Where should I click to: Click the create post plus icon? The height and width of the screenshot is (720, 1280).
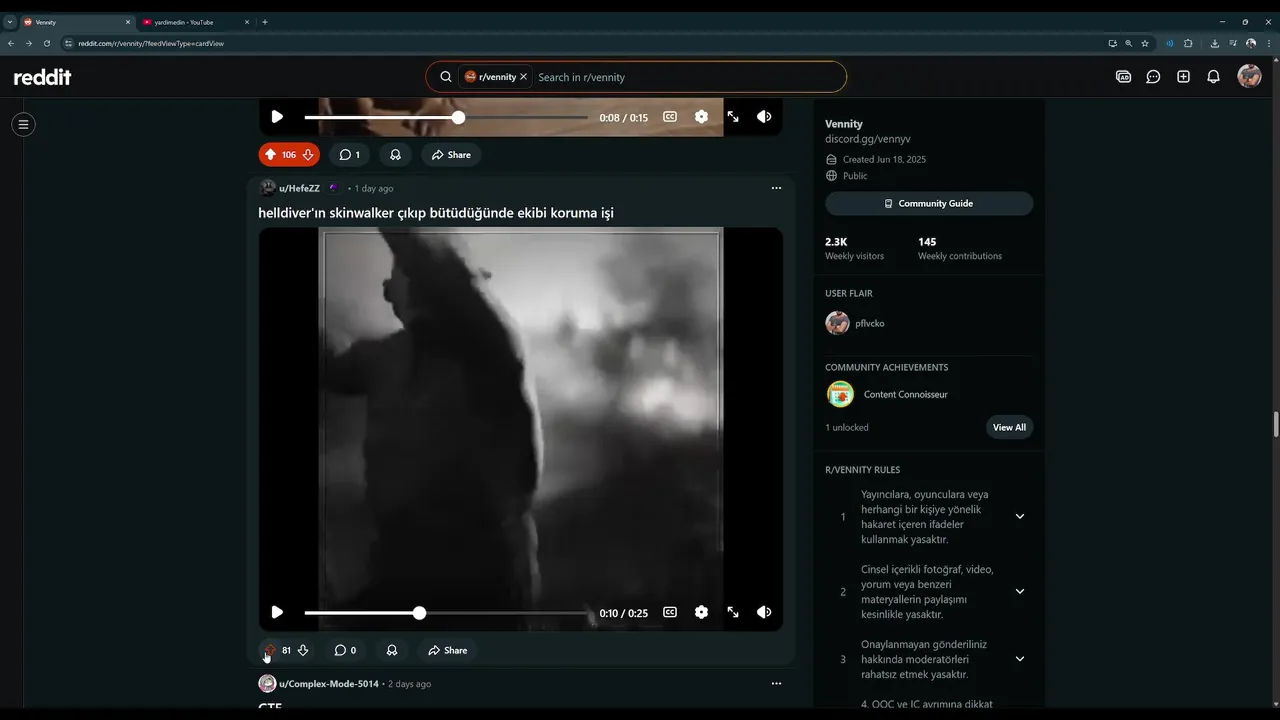[1183, 77]
